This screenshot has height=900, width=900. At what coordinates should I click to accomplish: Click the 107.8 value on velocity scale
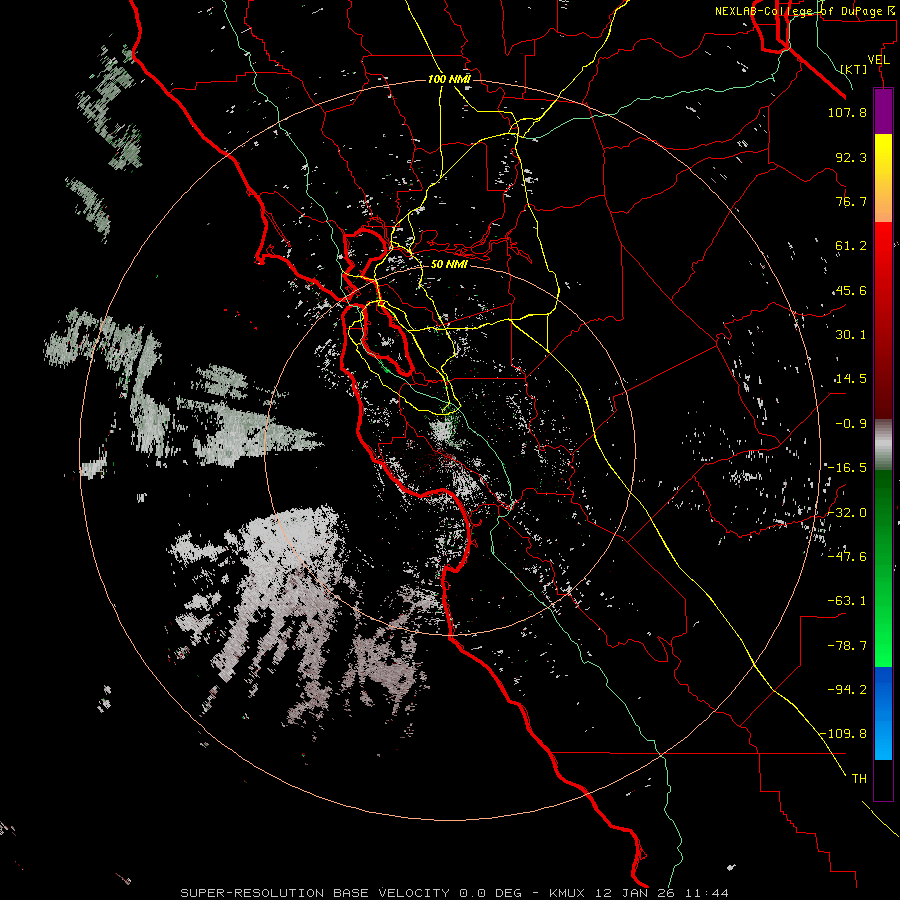[847, 112]
